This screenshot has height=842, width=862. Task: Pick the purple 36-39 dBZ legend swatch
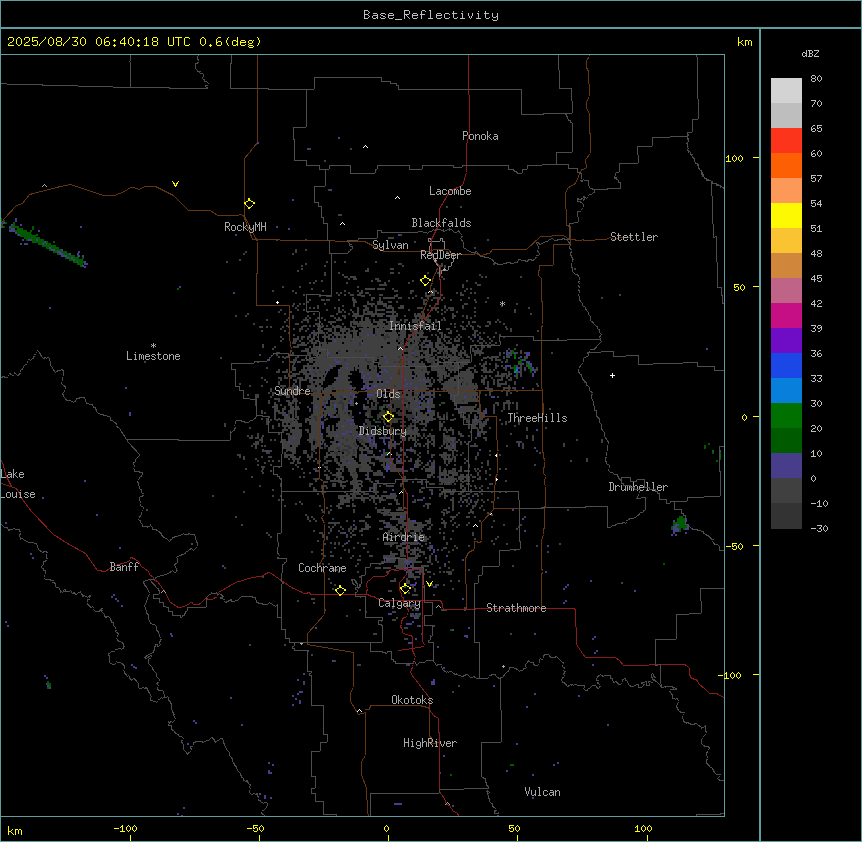click(x=786, y=341)
